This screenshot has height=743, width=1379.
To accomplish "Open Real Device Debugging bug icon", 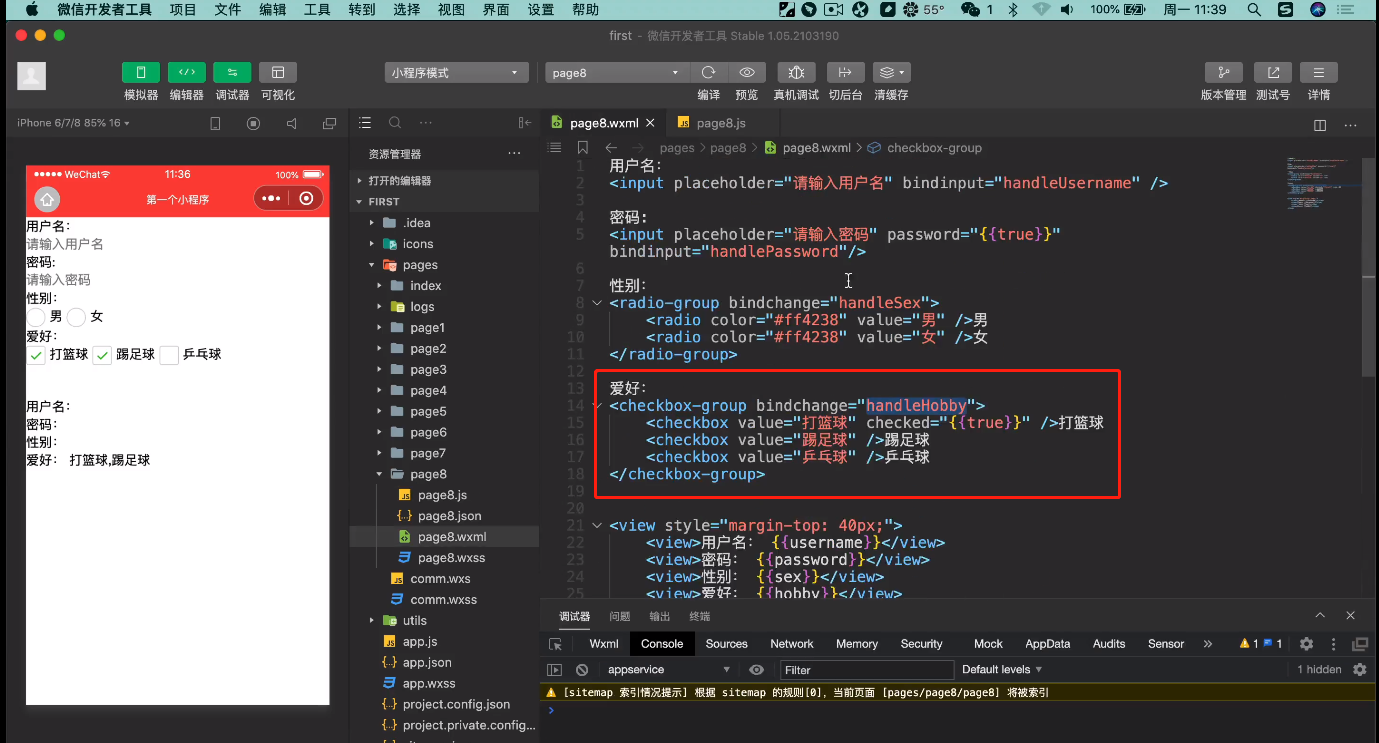I will [x=796, y=73].
